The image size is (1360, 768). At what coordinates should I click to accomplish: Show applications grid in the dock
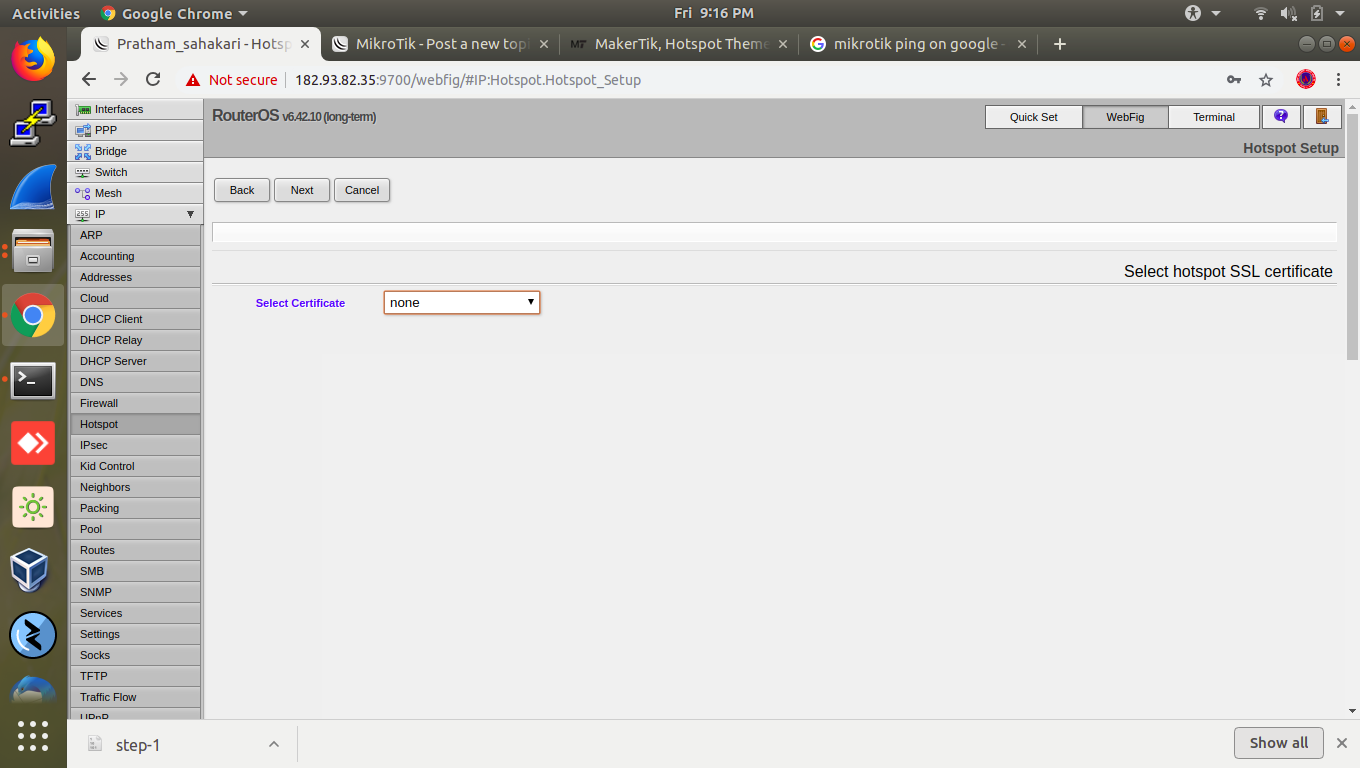click(x=33, y=736)
